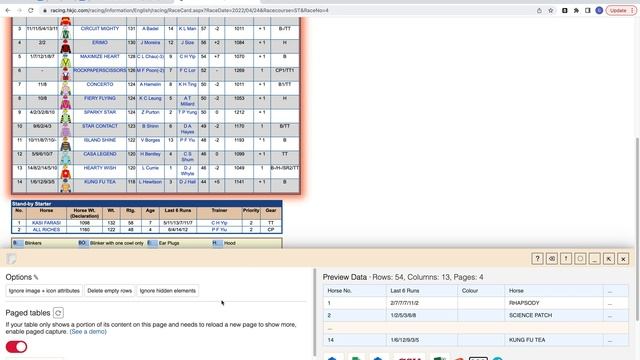Open the SPARKY STAR horse link
Screen dimensions: 640x360
coord(100,112)
